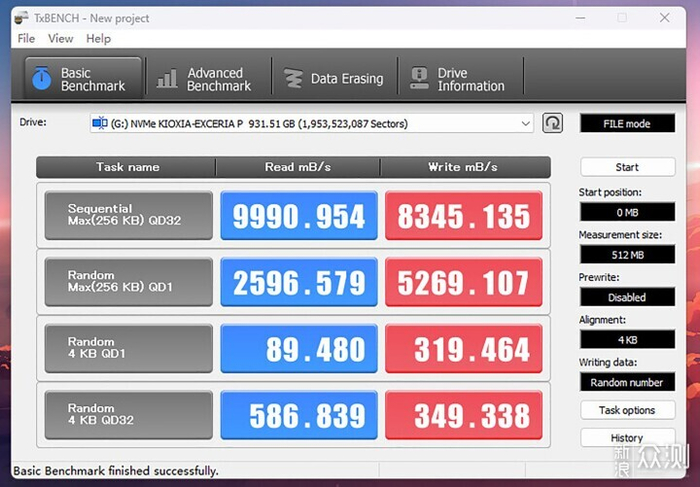Click the Alignment 4 KB field
The width and height of the screenshot is (700, 487).
[x=627, y=339]
